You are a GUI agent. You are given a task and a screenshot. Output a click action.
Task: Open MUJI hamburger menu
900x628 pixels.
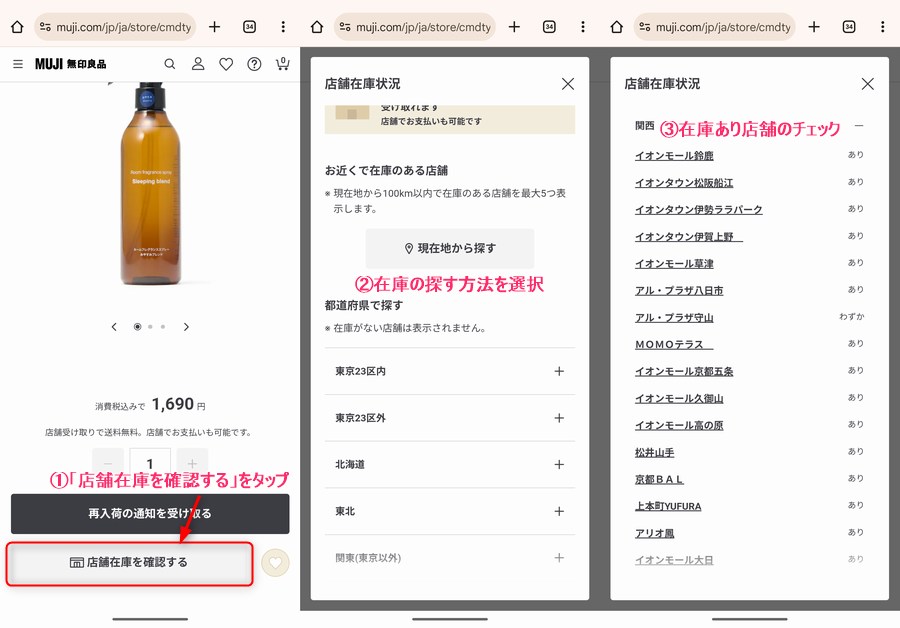click(x=18, y=64)
